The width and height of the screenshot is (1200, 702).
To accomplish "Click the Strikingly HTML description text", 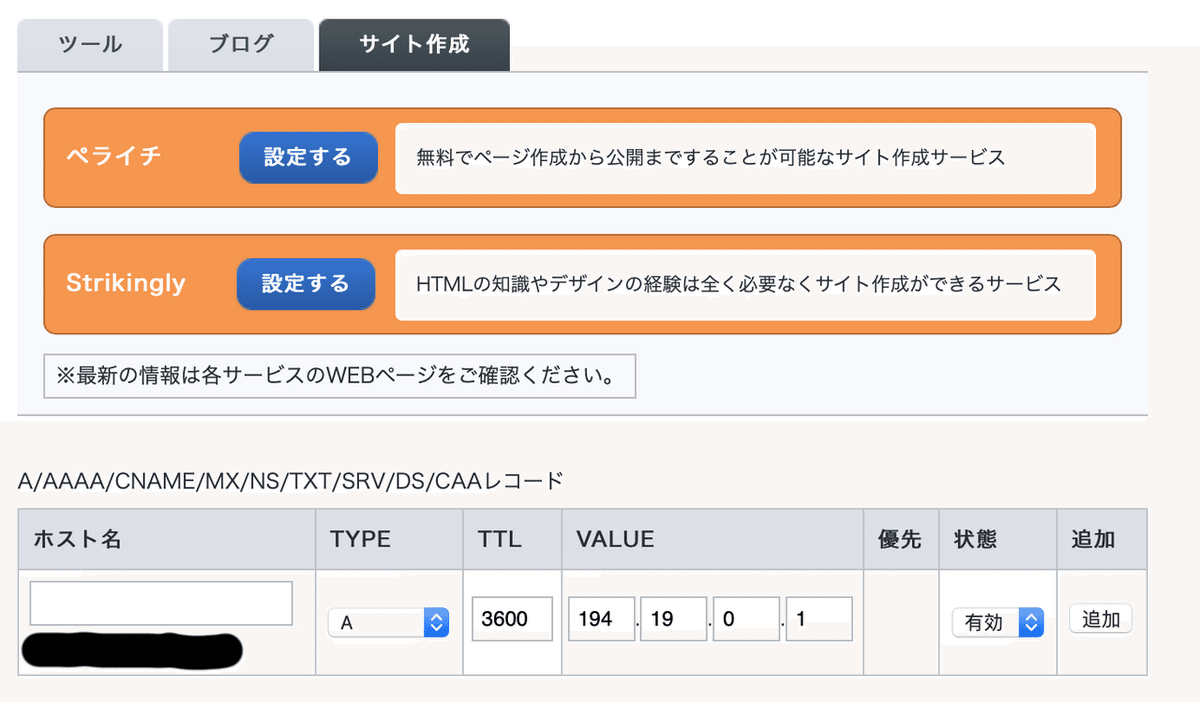I will pyautogui.click(x=738, y=284).
